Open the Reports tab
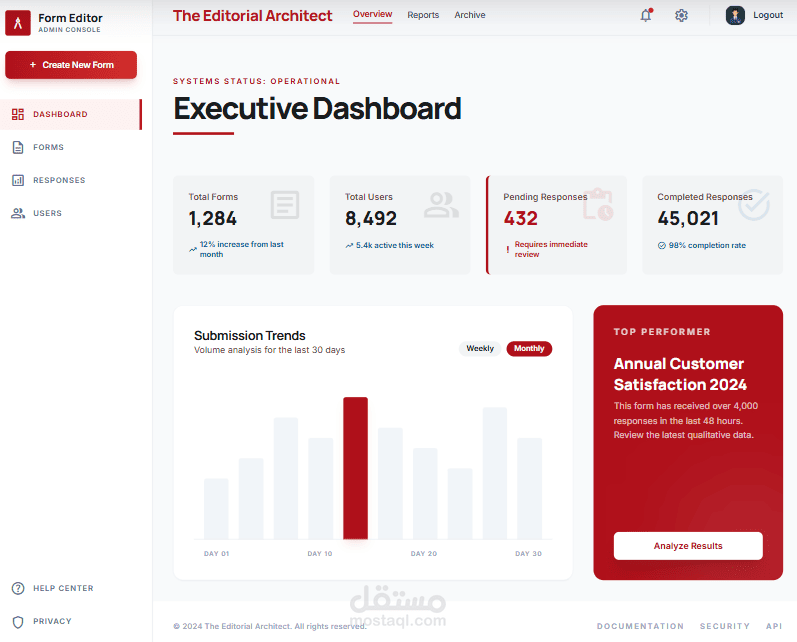 pyautogui.click(x=423, y=15)
